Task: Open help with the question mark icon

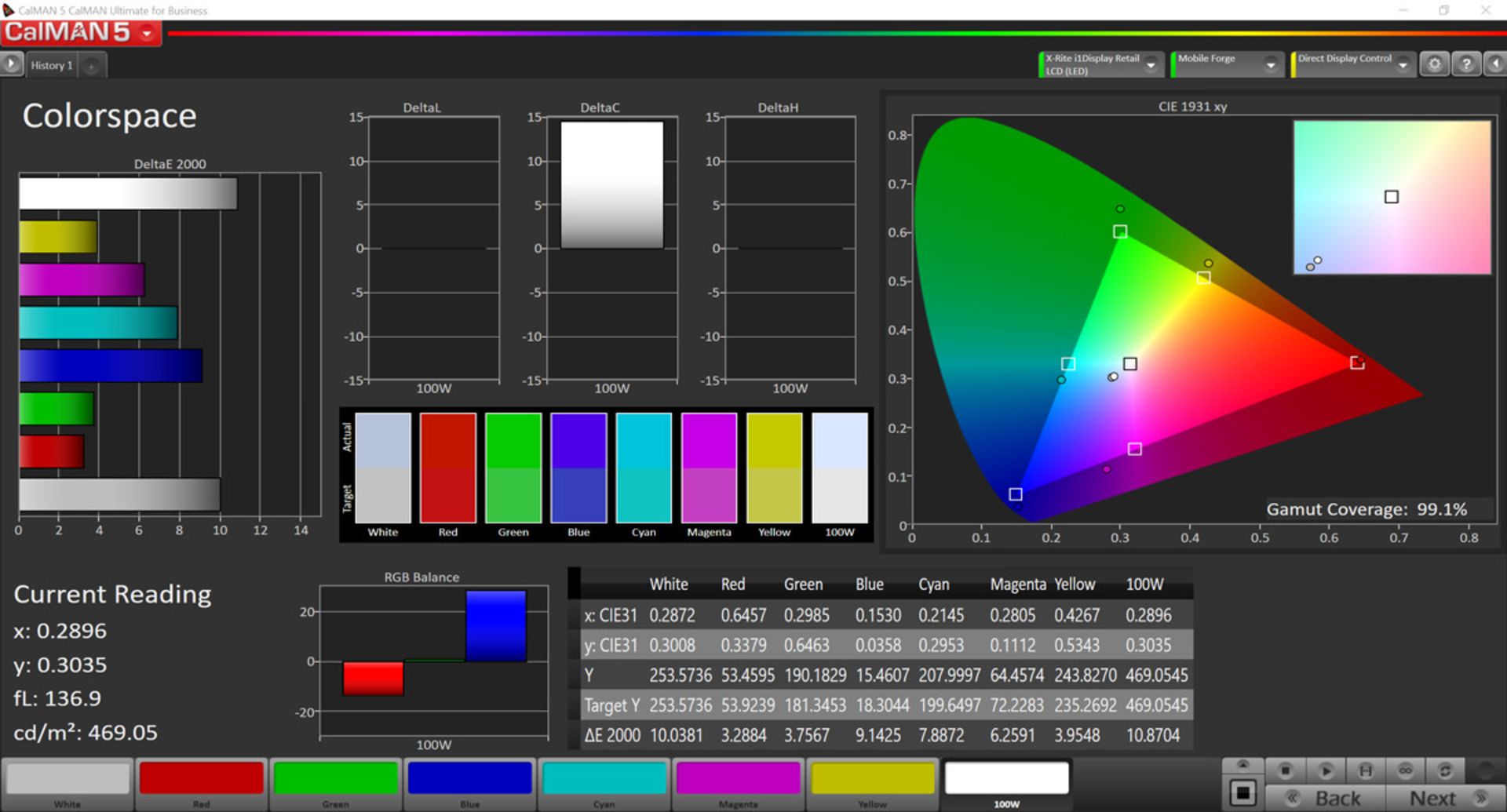Action: click(1465, 64)
